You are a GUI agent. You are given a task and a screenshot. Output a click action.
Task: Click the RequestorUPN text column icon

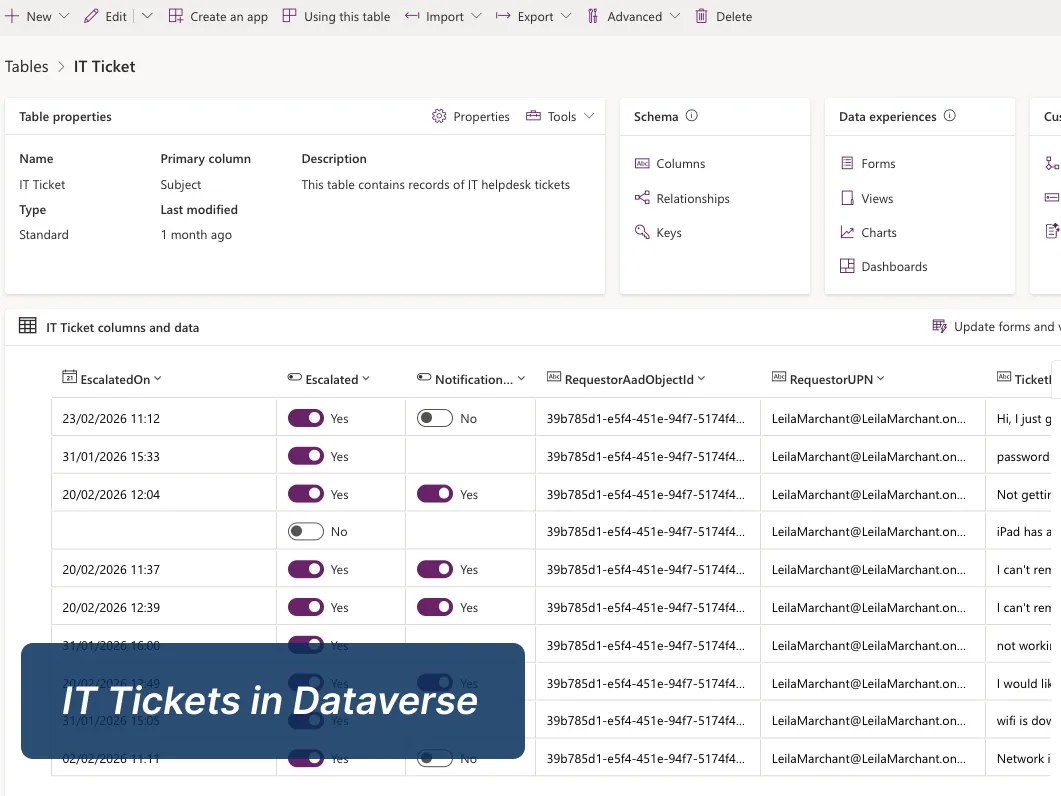tap(779, 377)
